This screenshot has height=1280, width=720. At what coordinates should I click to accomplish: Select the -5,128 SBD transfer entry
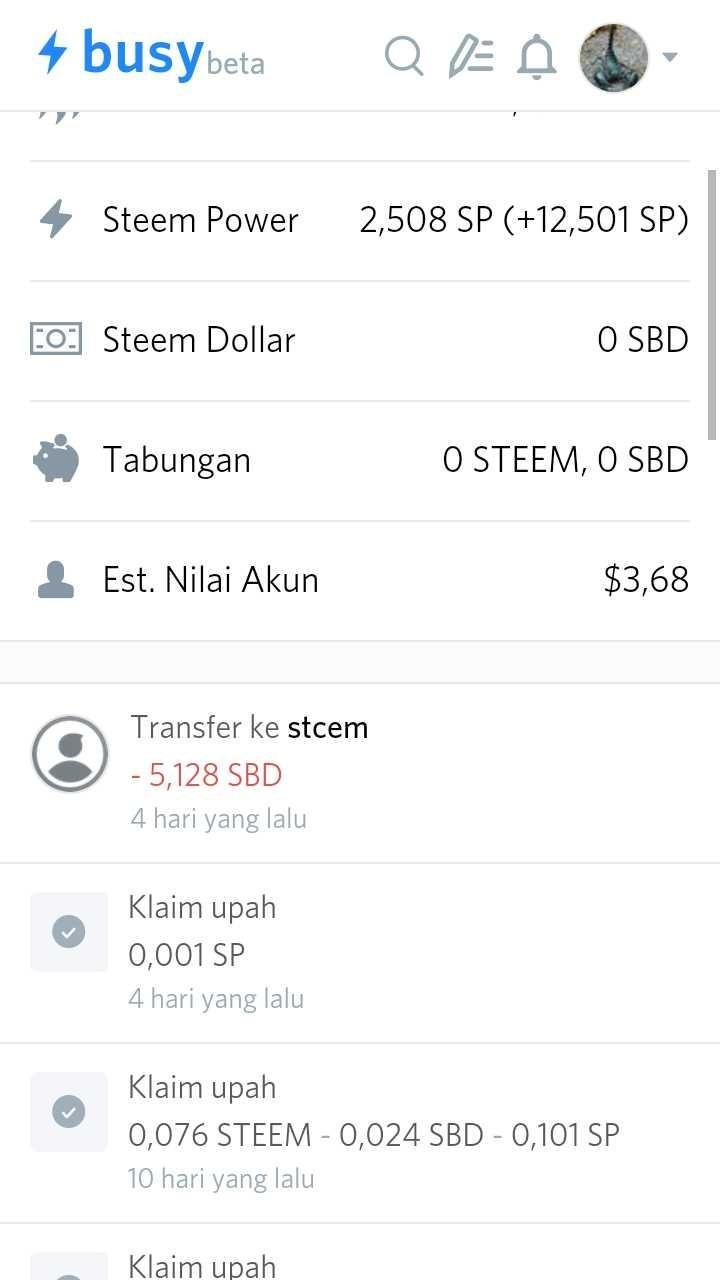(360, 773)
